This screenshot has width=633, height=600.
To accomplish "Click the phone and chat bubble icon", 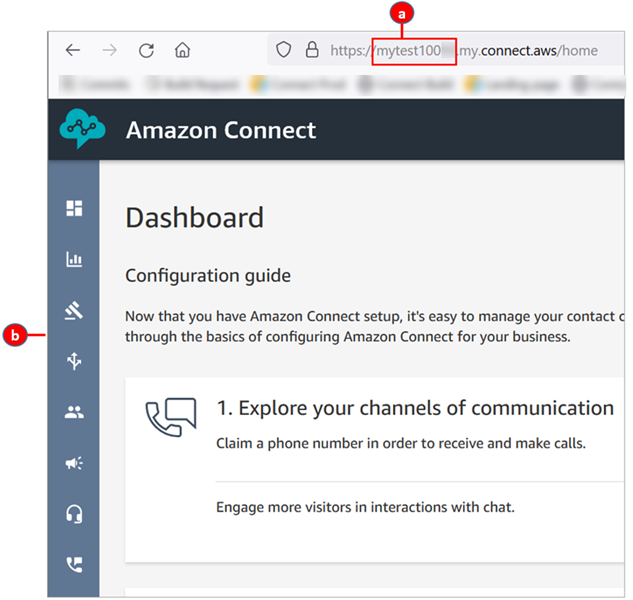I will (x=171, y=417).
